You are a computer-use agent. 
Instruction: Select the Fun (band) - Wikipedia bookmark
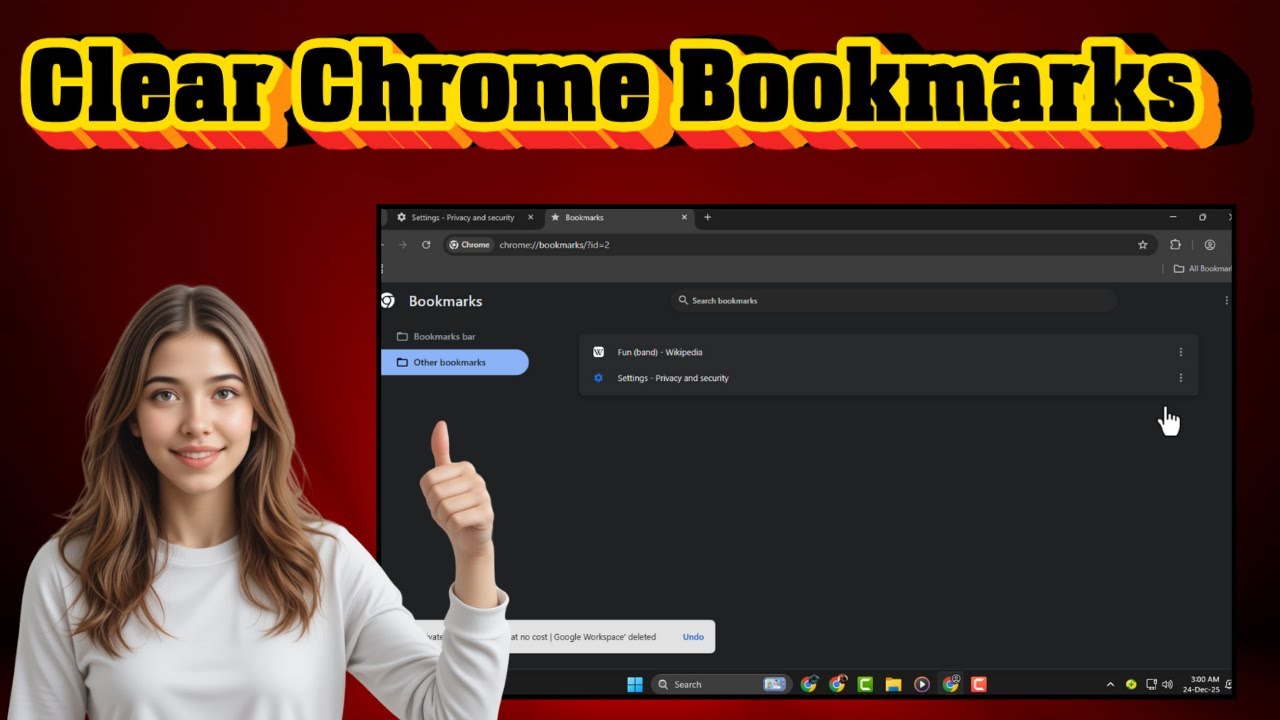coord(888,352)
